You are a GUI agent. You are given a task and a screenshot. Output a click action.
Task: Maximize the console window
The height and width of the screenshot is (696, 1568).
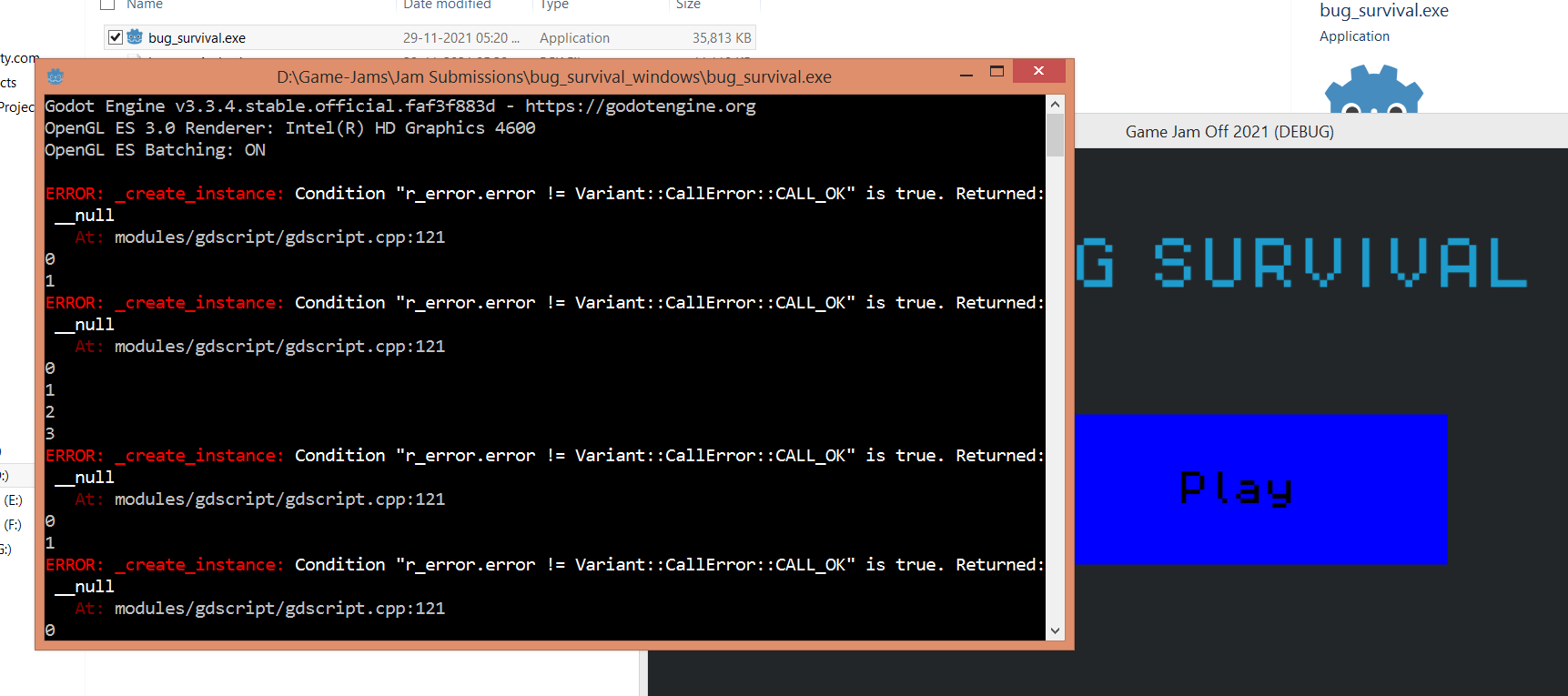tap(996, 72)
